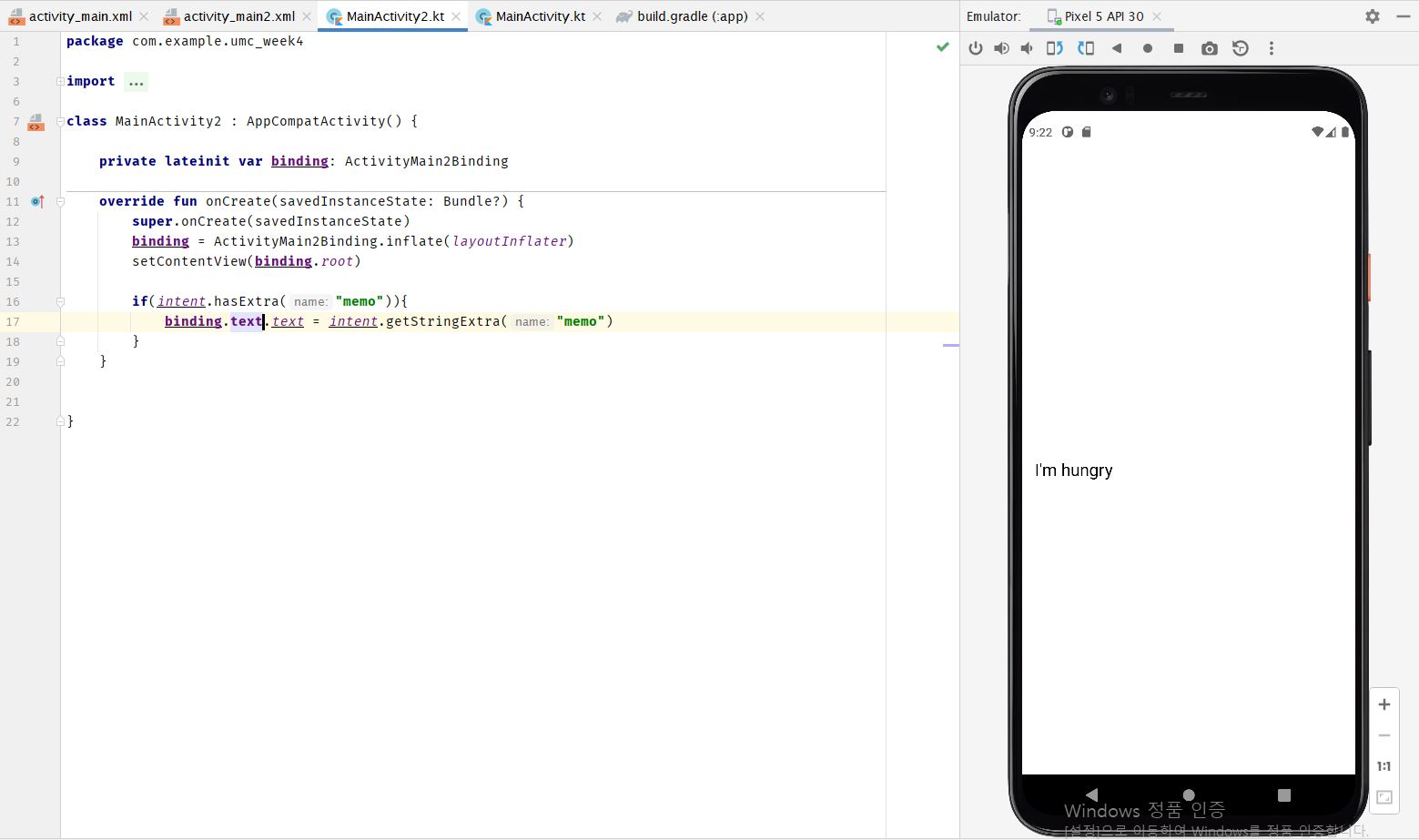
Task: Rotate the emulator counterclockwise
Action: click(1055, 48)
